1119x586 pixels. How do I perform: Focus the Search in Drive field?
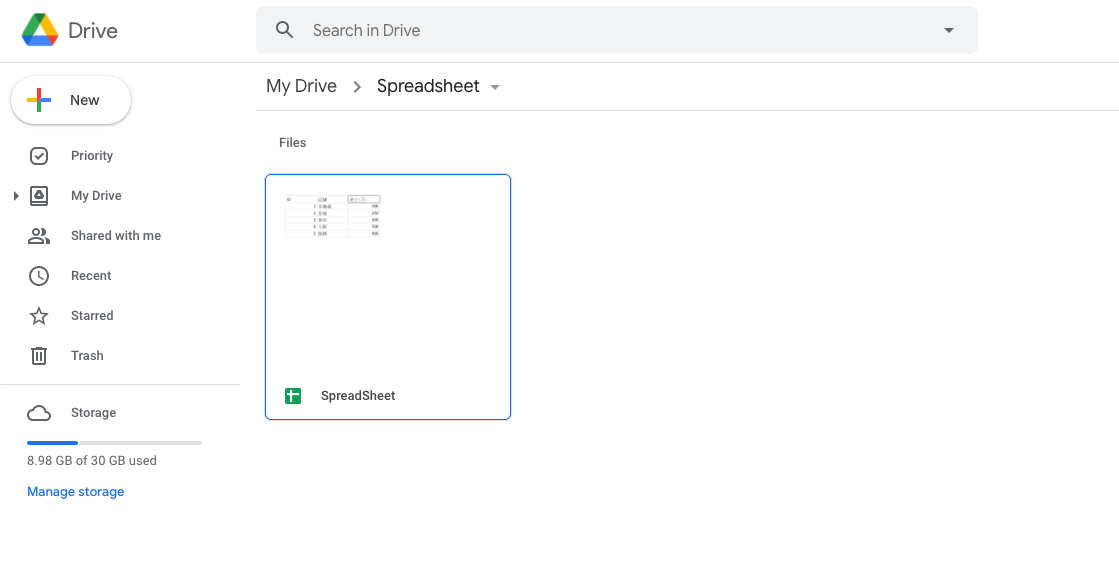point(617,30)
